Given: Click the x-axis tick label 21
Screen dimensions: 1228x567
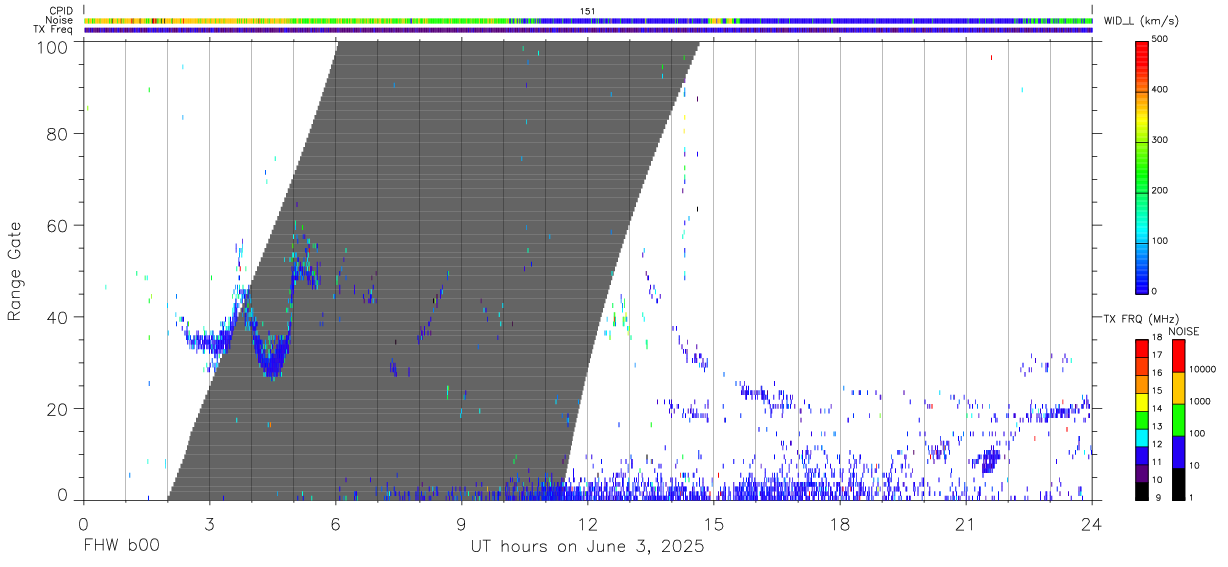Looking at the screenshot, I should click(x=965, y=524).
